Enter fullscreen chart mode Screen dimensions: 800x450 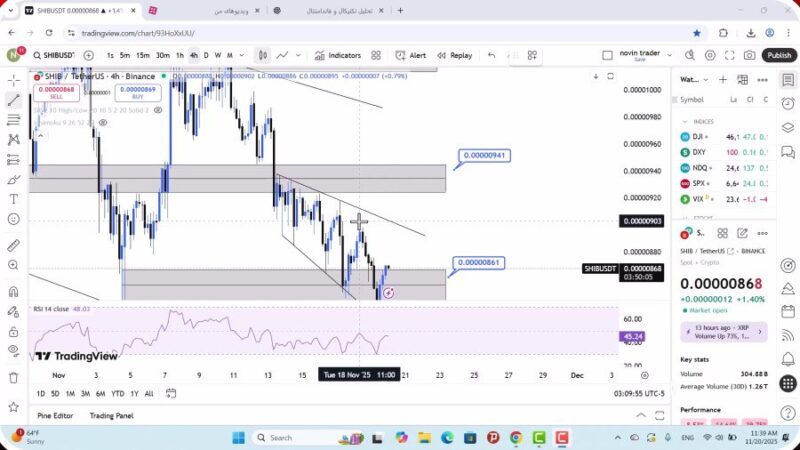pos(731,56)
